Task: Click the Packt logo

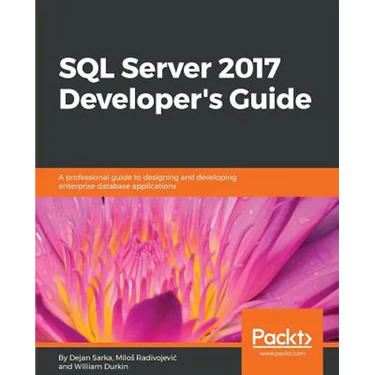Action: pos(282,337)
